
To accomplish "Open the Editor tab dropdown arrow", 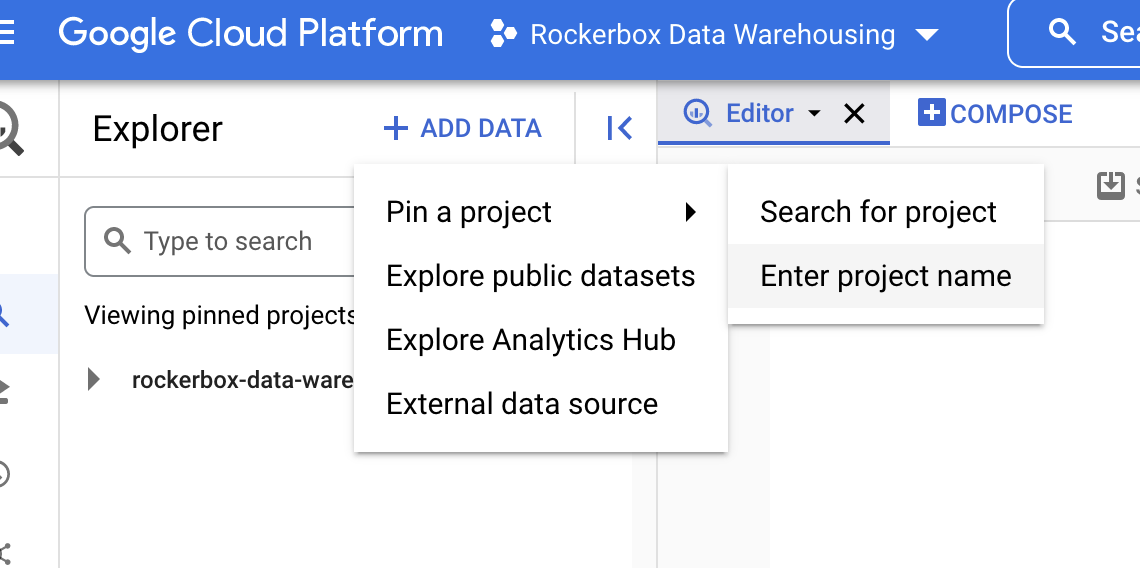I will (814, 113).
